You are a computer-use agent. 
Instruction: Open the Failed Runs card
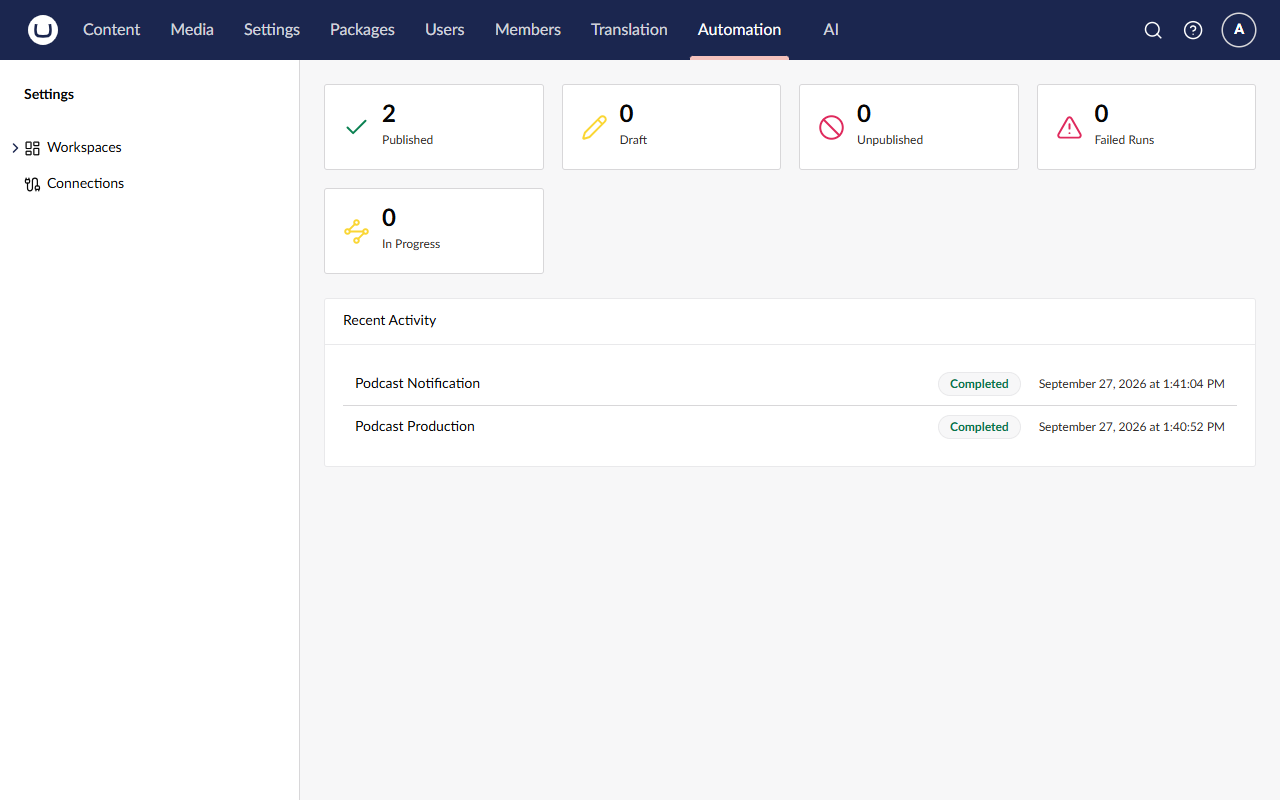[1146, 127]
